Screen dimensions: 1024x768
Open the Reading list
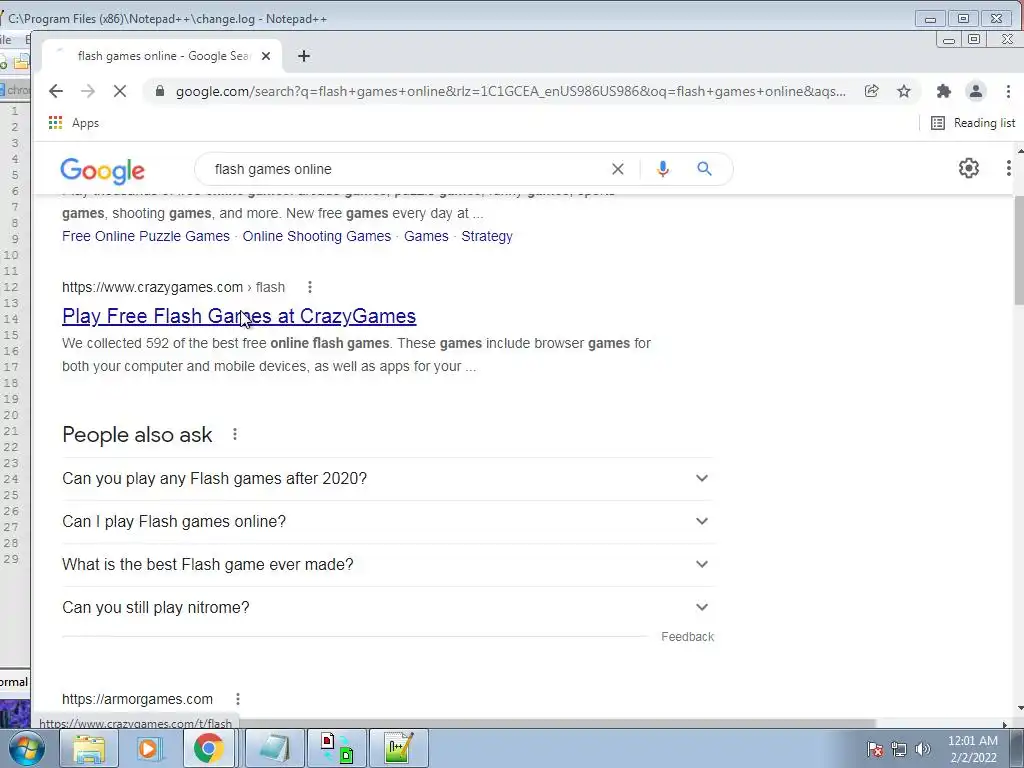click(973, 123)
